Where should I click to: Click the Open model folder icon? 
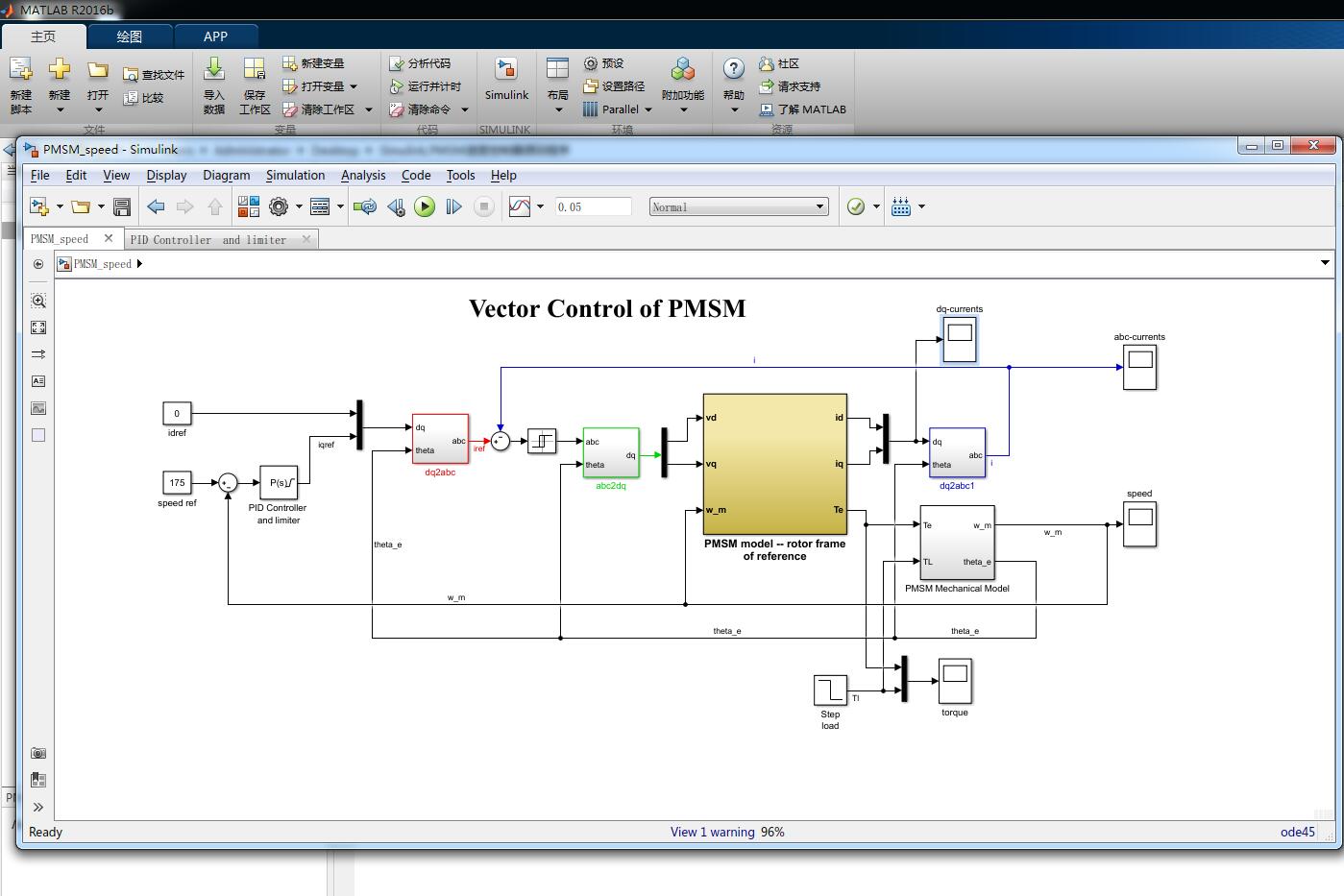[81, 206]
